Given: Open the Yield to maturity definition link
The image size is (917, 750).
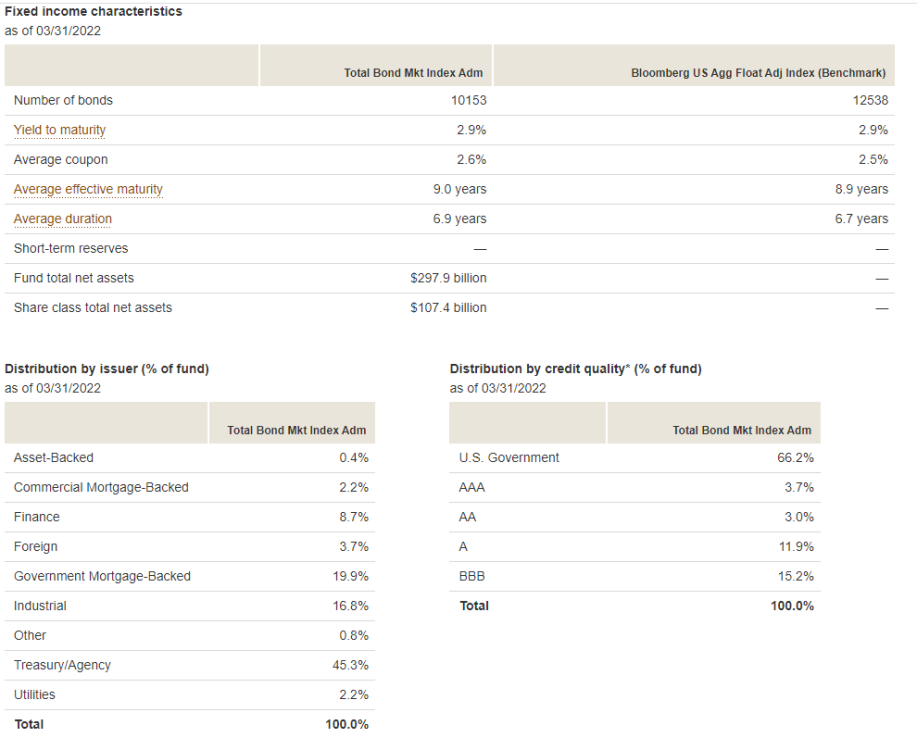Looking at the screenshot, I should coord(60,130).
